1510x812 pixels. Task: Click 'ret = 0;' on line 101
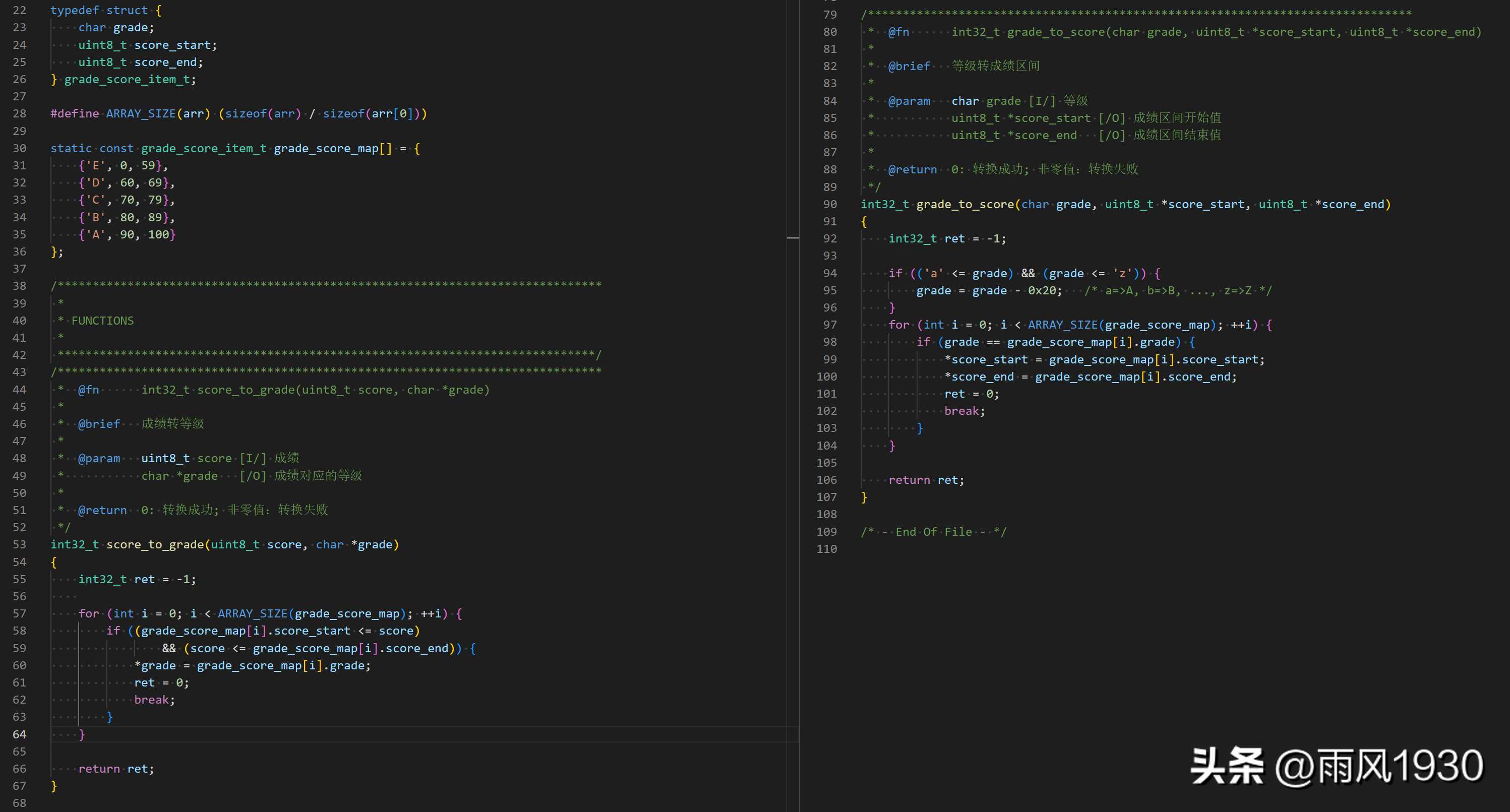tap(972, 394)
